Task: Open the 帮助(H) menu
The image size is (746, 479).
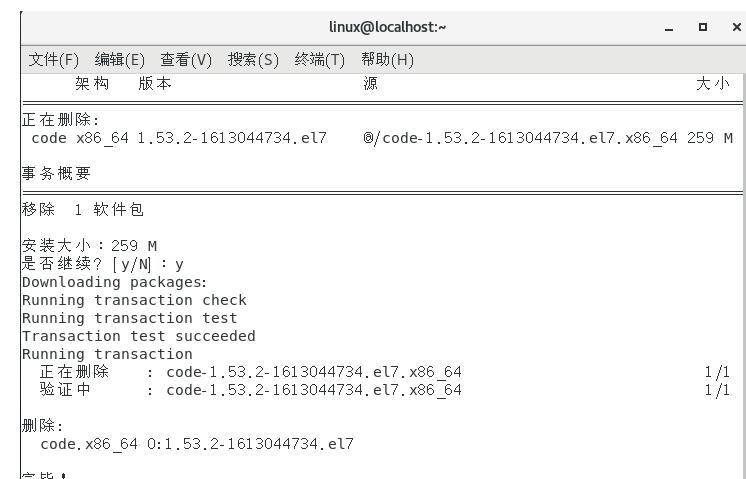Action: [387, 60]
